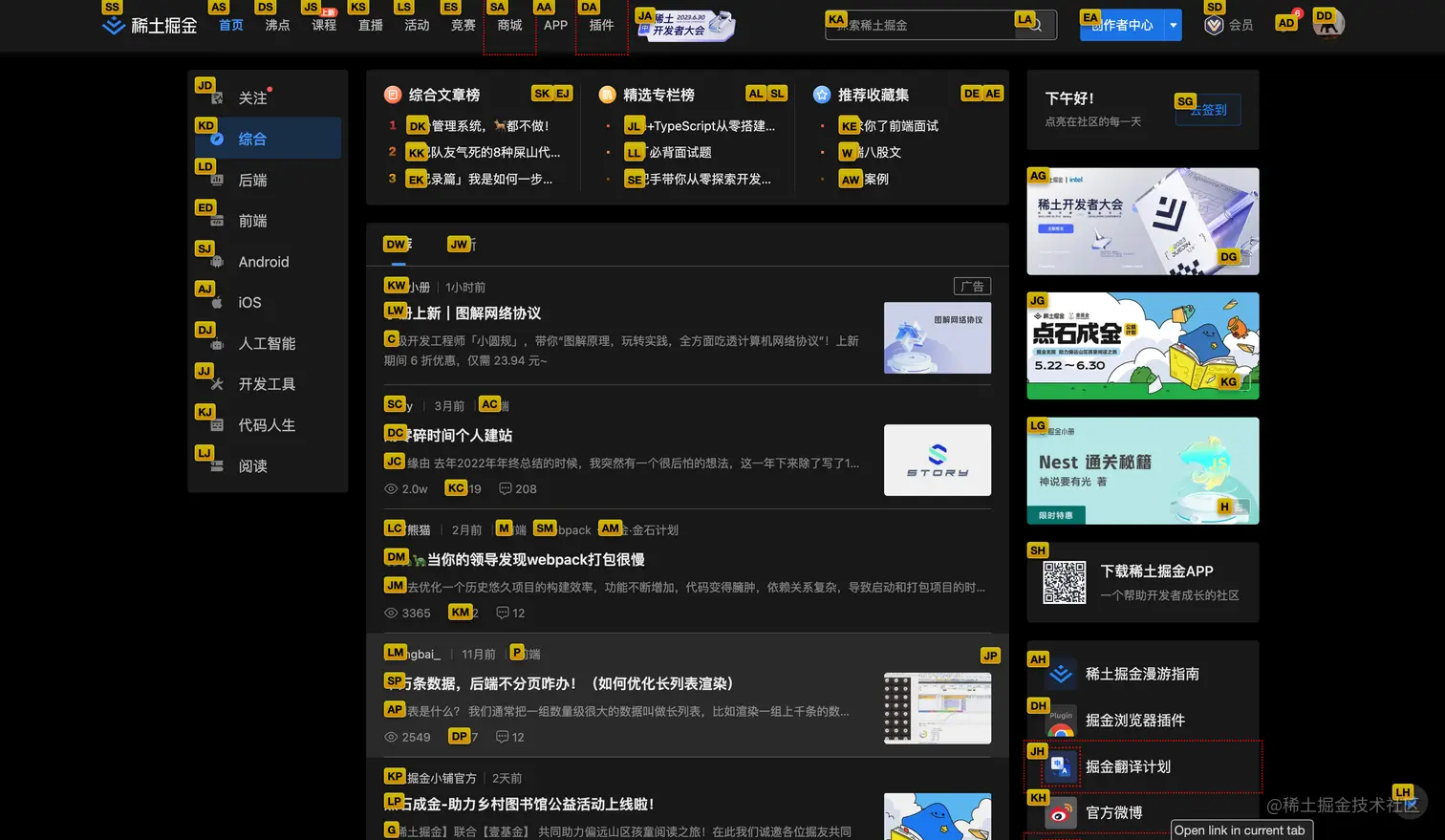Open the 点石成金 5.22~6.30 banner

coord(1143,346)
